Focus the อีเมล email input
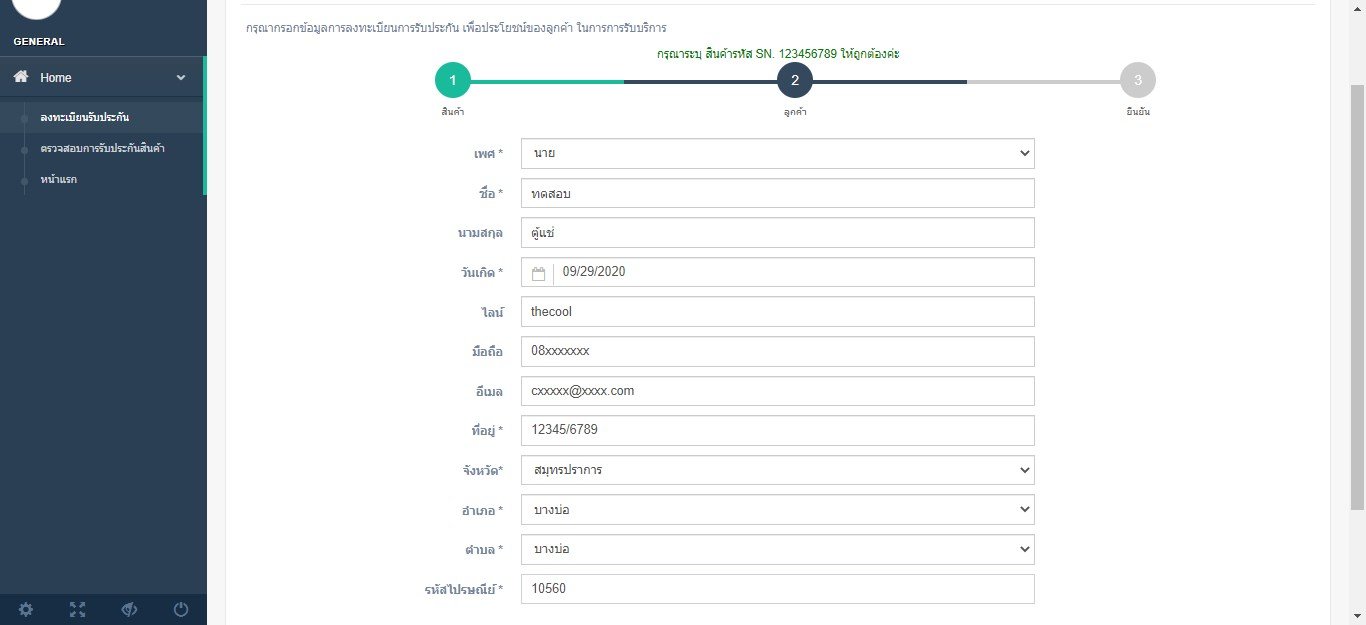This screenshot has height=625, width=1366. point(778,391)
